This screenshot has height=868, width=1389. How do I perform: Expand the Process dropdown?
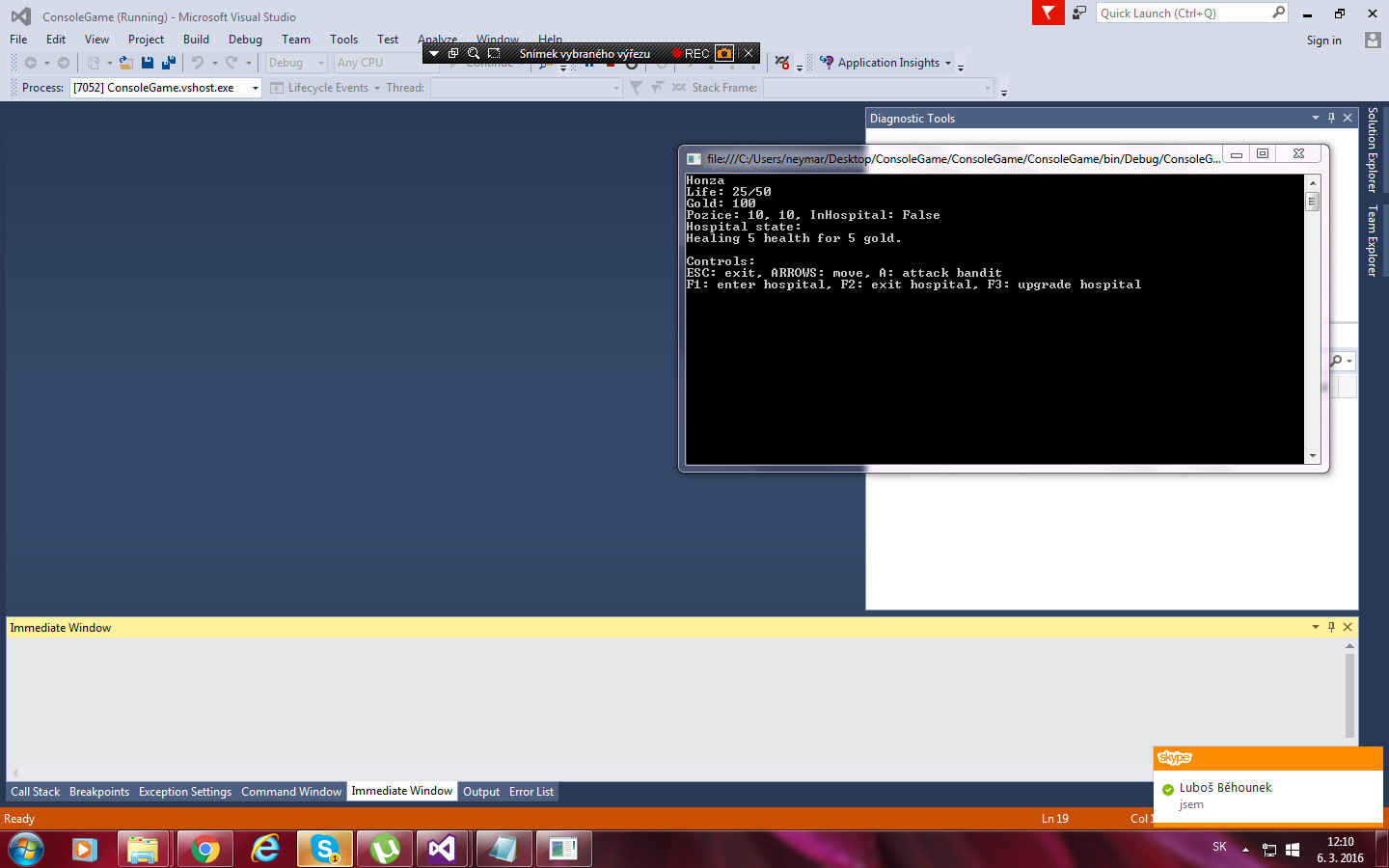point(255,88)
